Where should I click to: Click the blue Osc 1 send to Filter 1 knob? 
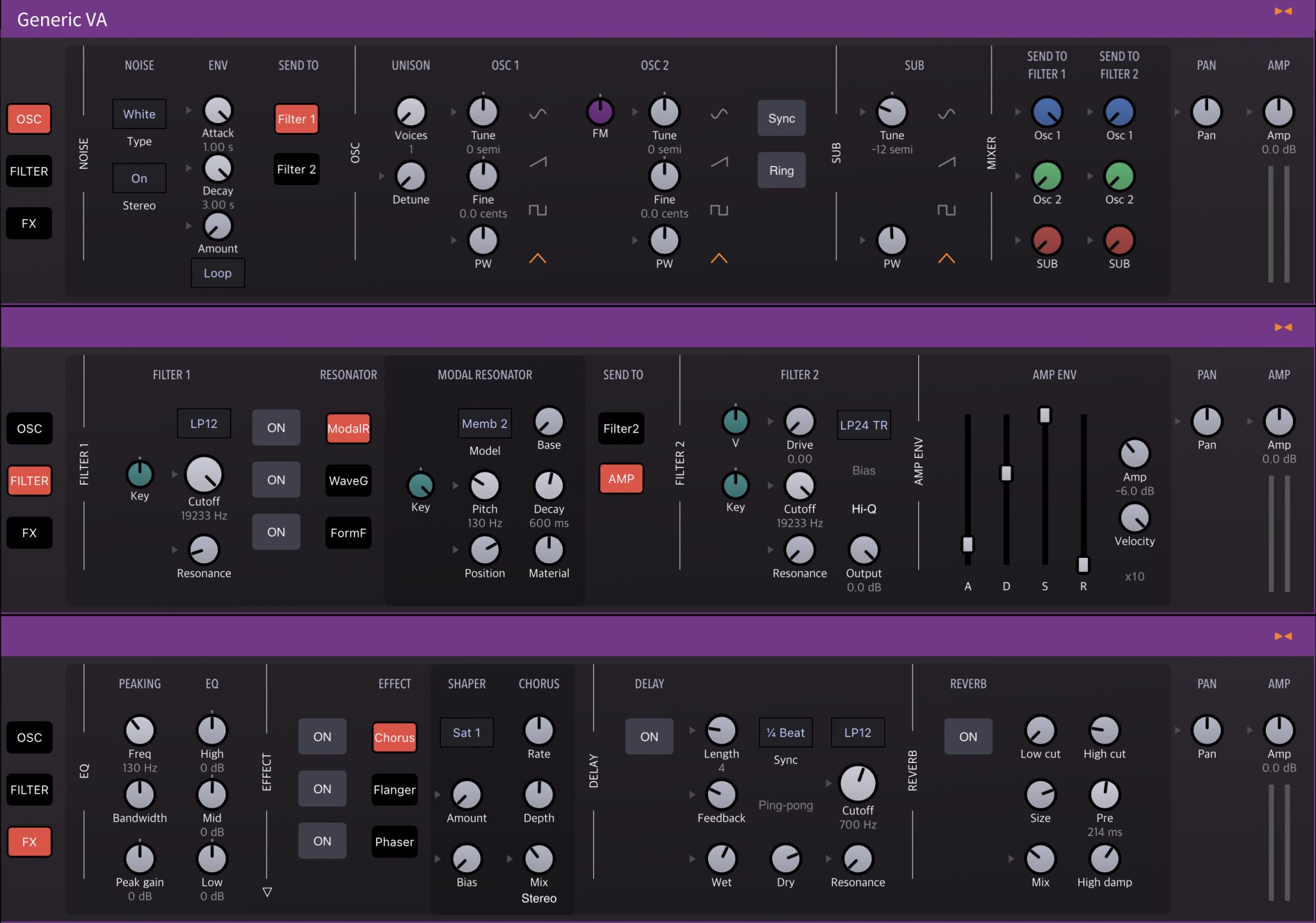click(x=1047, y=111)
